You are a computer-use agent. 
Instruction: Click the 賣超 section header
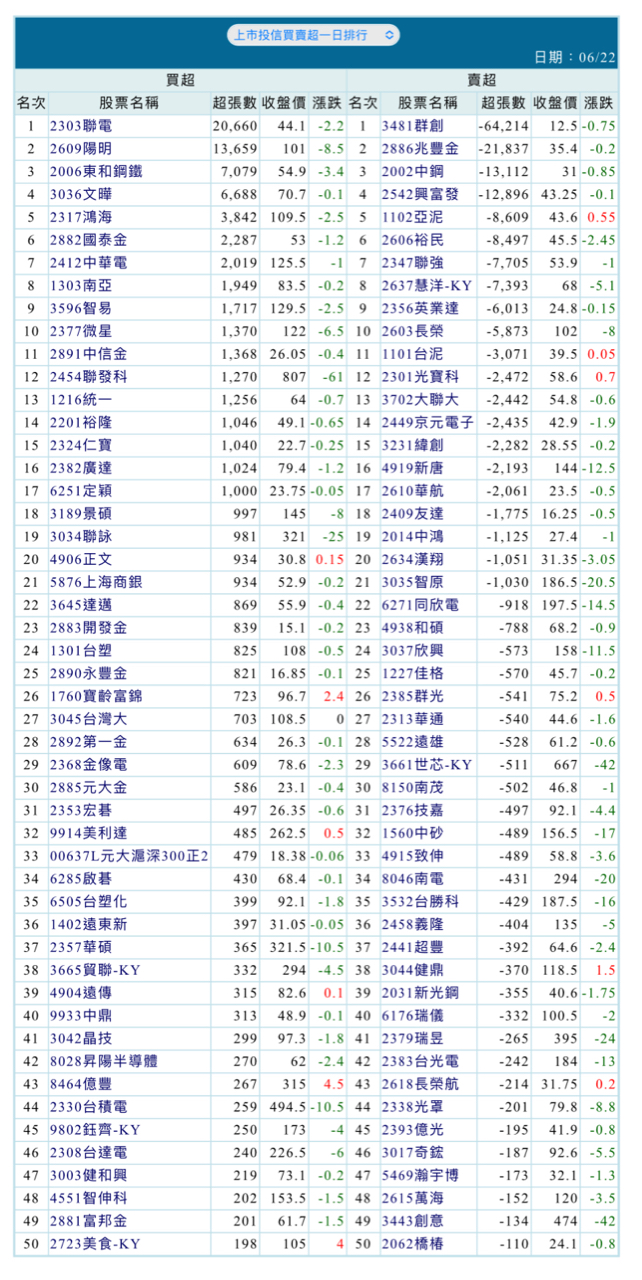pyautogui.click(x=484, y=81)
